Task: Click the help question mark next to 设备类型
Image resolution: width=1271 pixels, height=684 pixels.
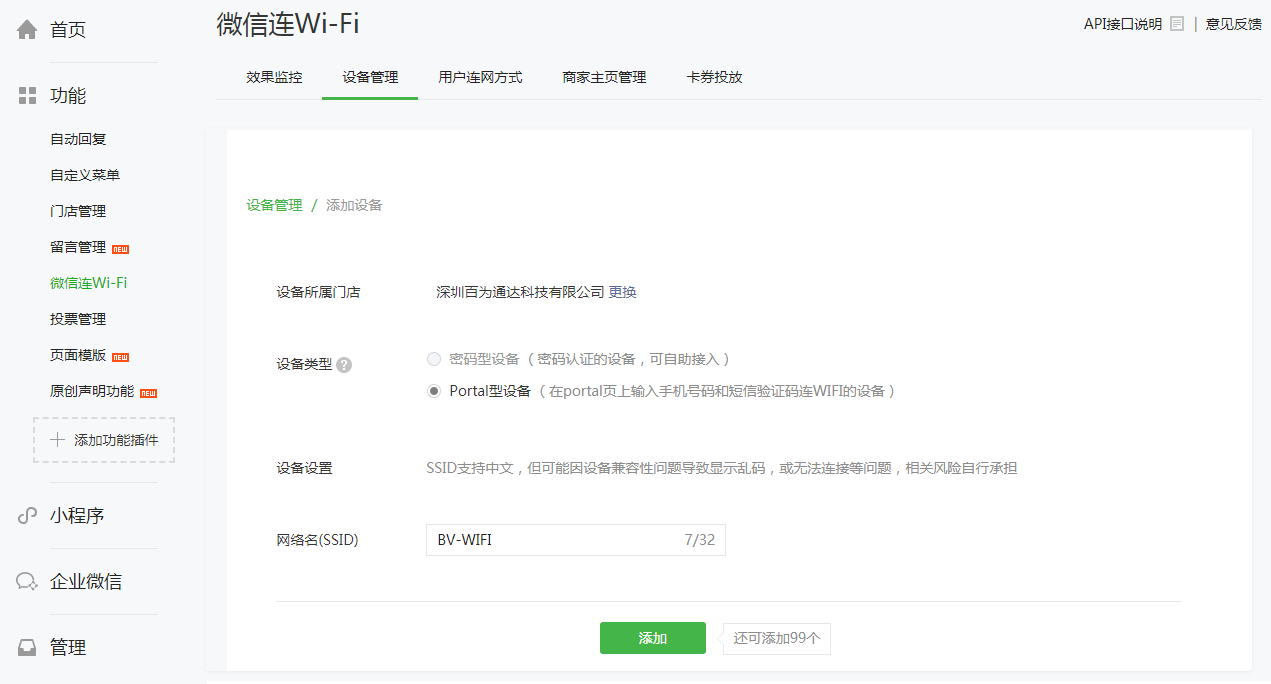Action: 344,365
